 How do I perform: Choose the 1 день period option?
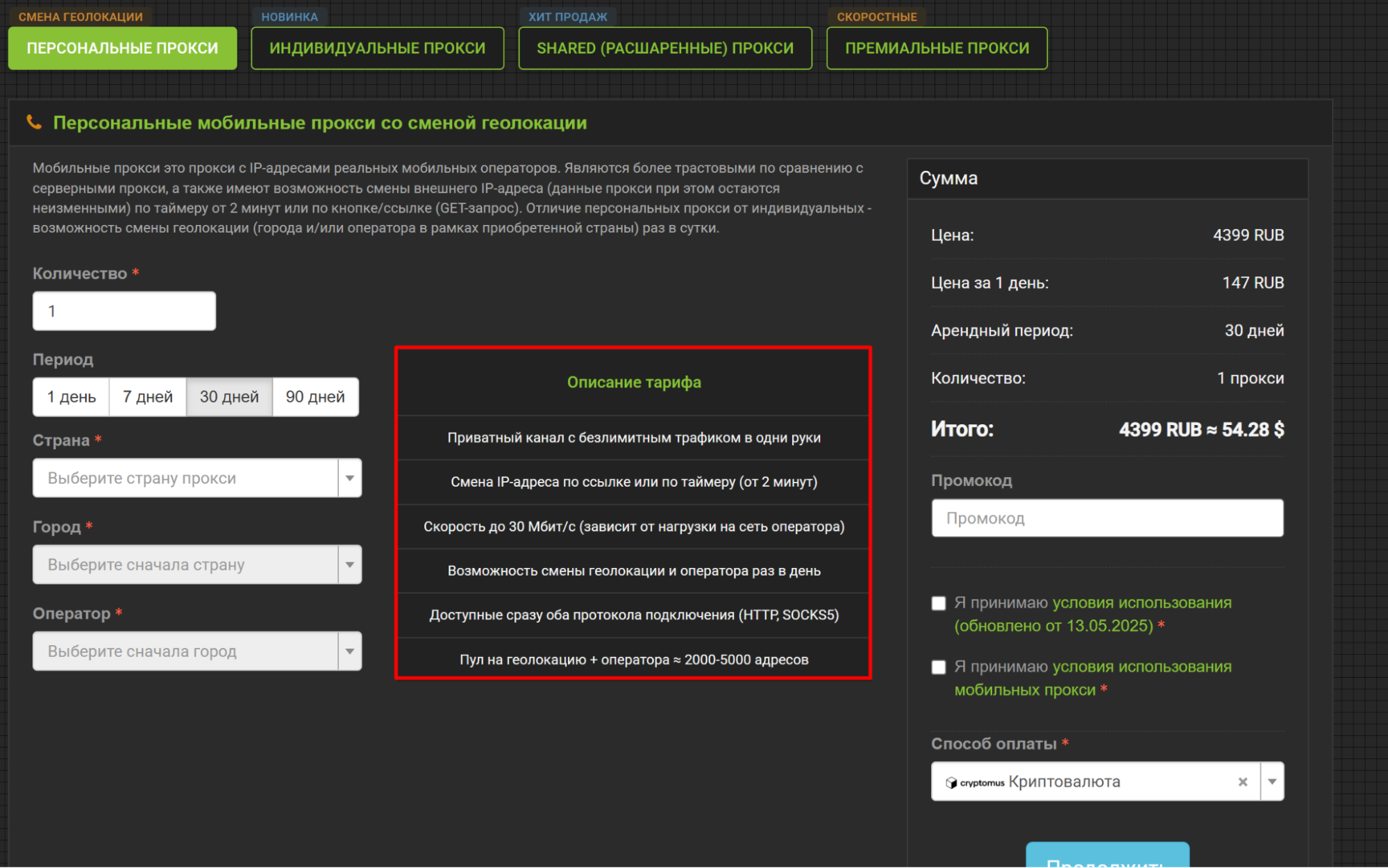(71, 397)
